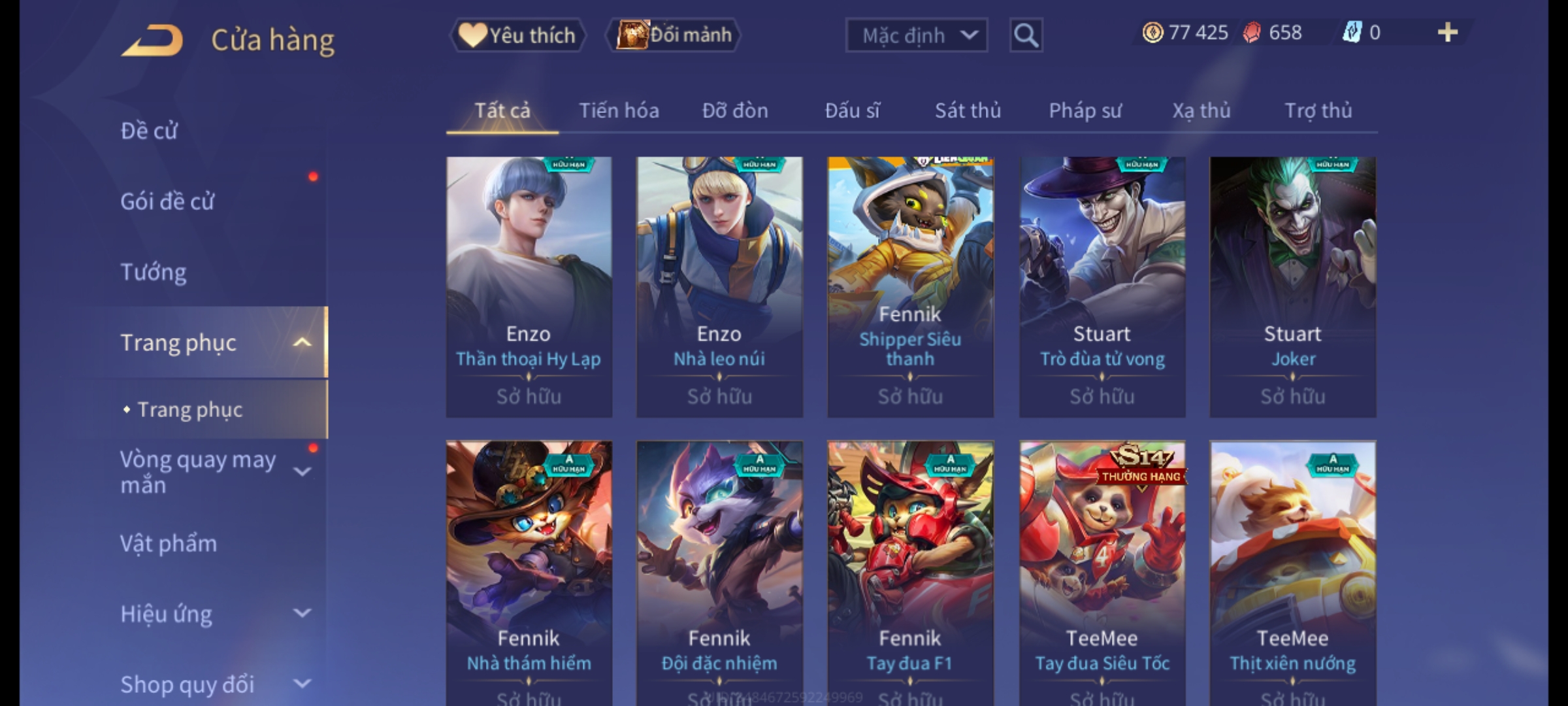
Task: Open the Mặc định sort dropdown
Action: point(917,35)
